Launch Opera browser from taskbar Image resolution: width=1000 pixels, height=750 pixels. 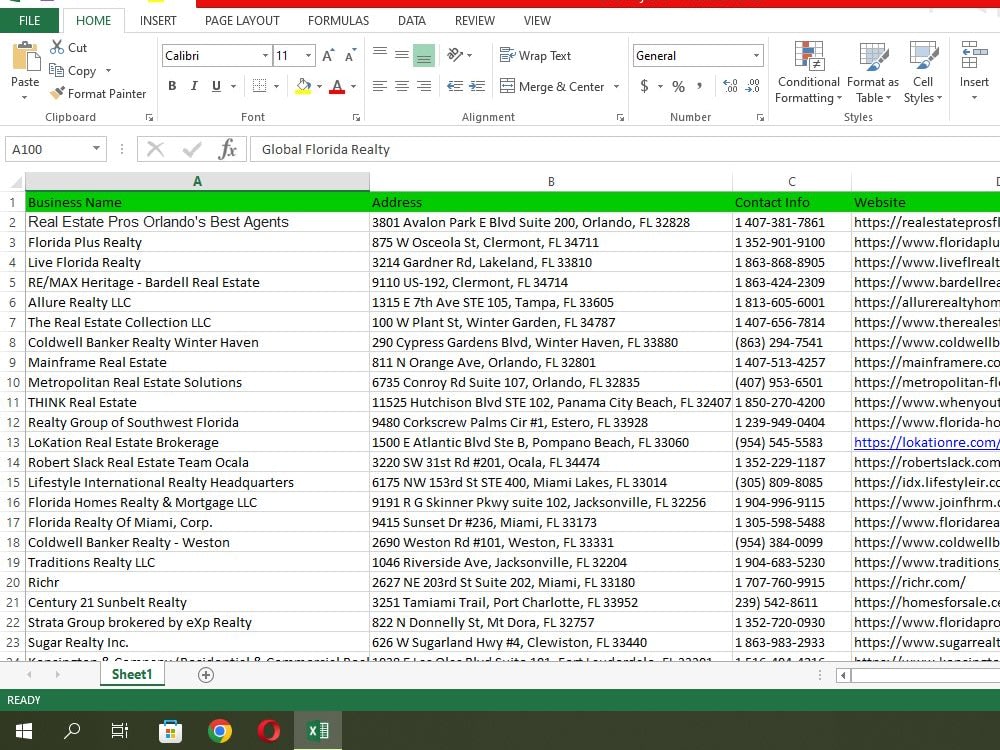268,731
